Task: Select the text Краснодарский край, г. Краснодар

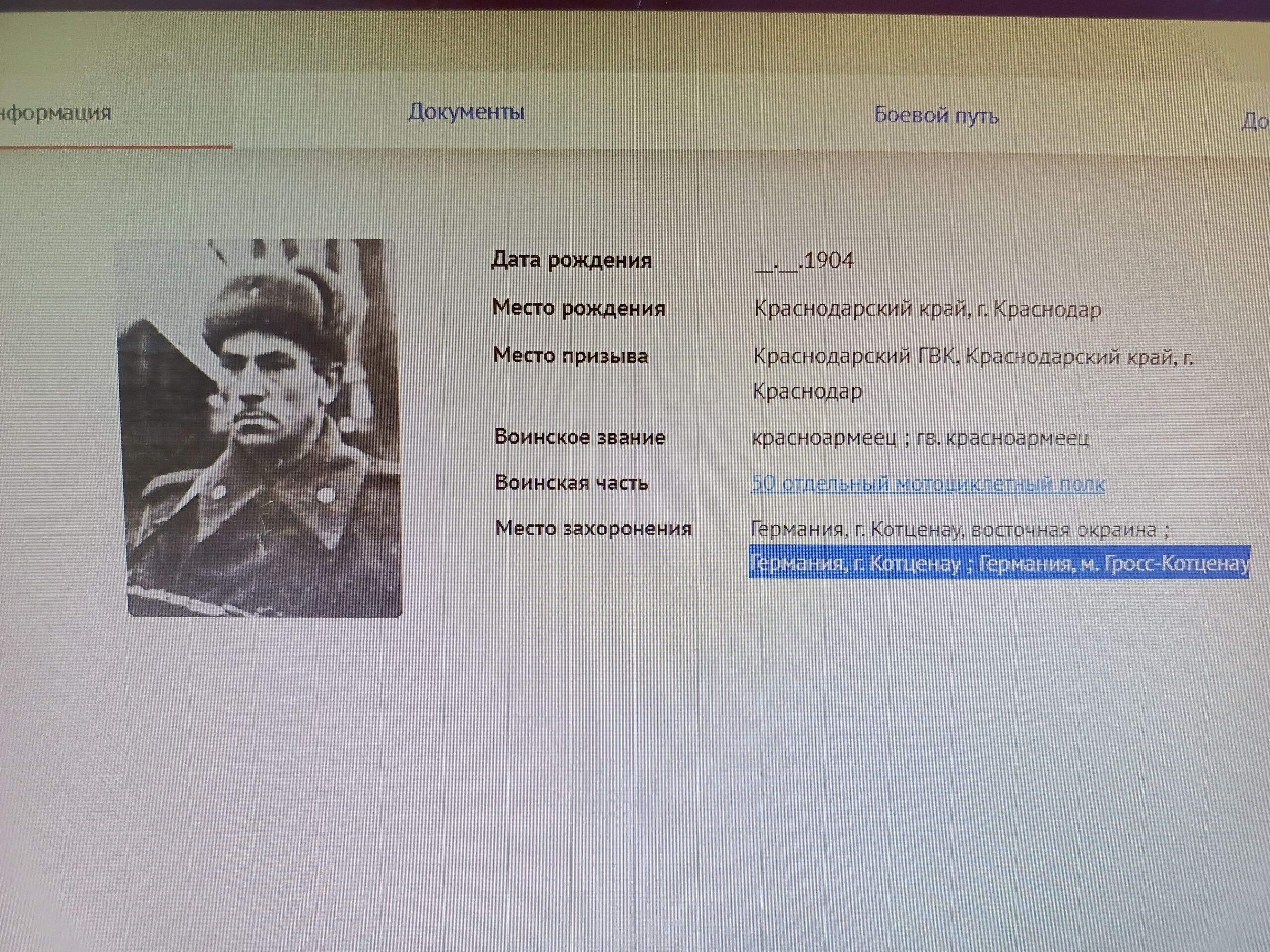Action: tap(927, 310)
